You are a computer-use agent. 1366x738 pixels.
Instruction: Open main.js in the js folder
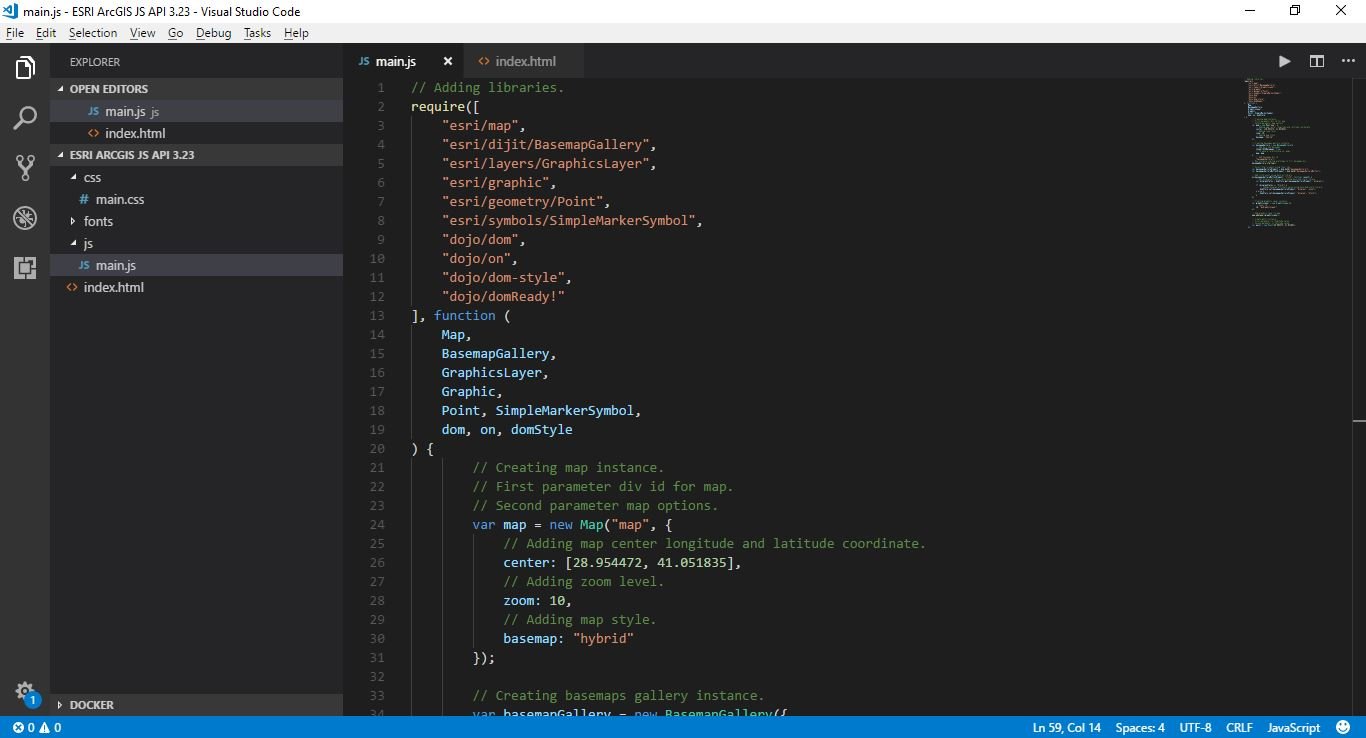[x=196, y=265]
